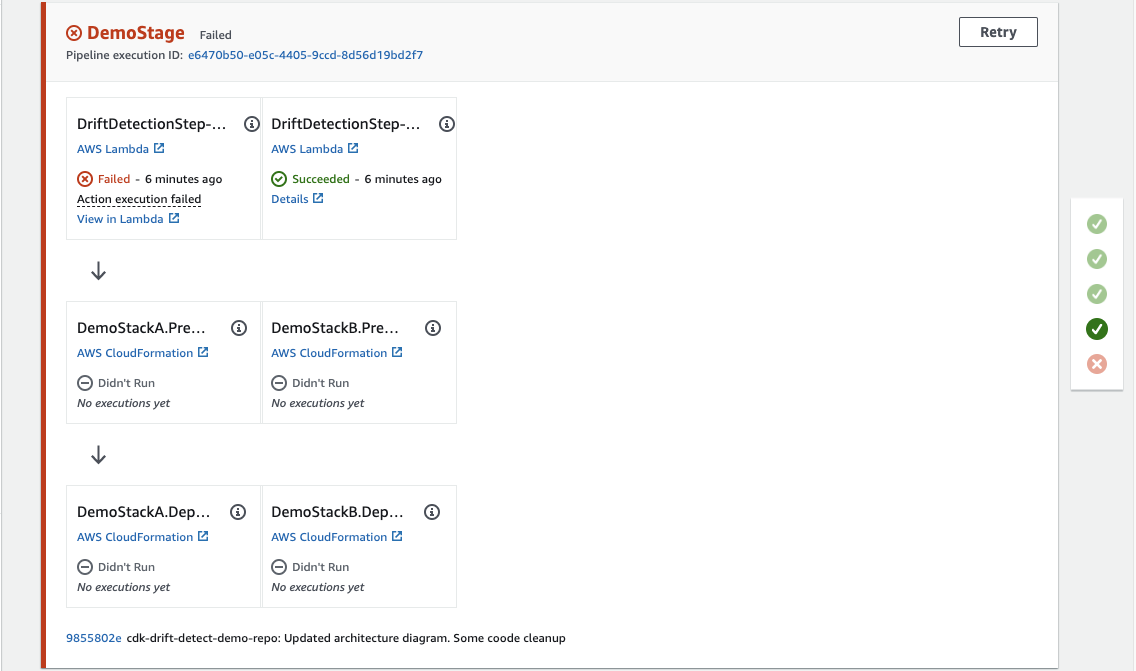Open commit 9855802e link

coord(93,638)
